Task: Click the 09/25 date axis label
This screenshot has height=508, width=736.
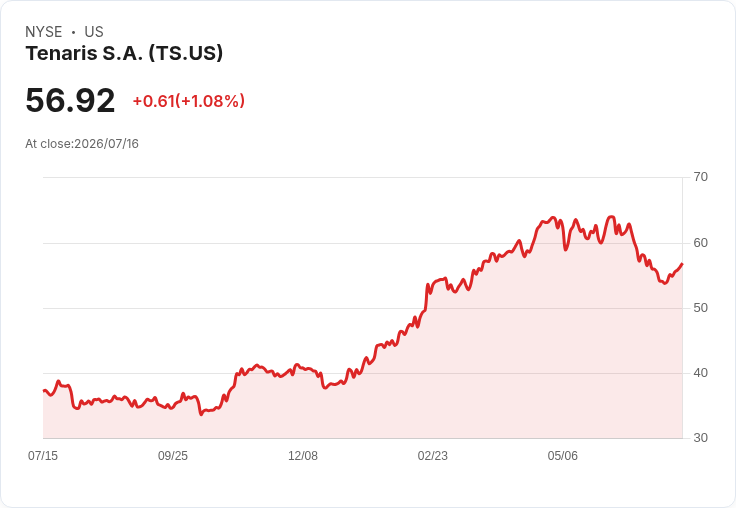Action: 173,455
